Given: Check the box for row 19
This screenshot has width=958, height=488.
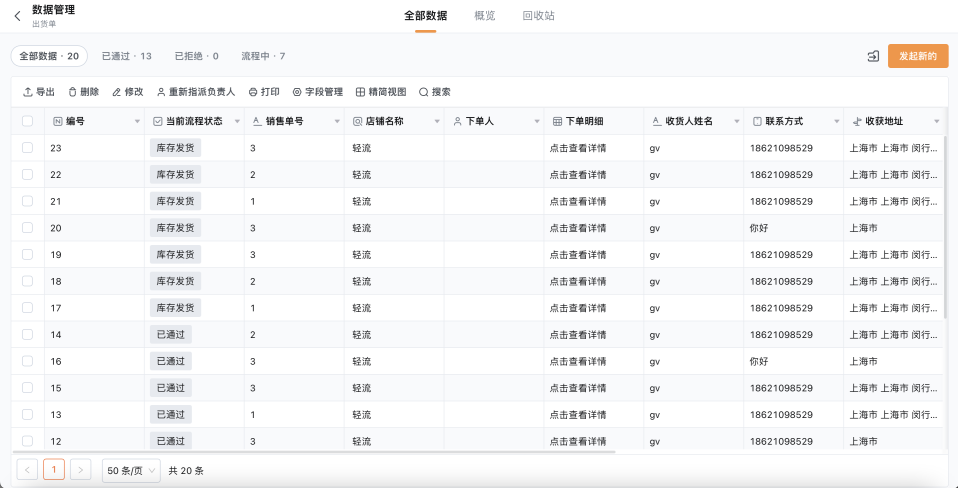Looking at the screenshot, I should click(x=27, y=255).
